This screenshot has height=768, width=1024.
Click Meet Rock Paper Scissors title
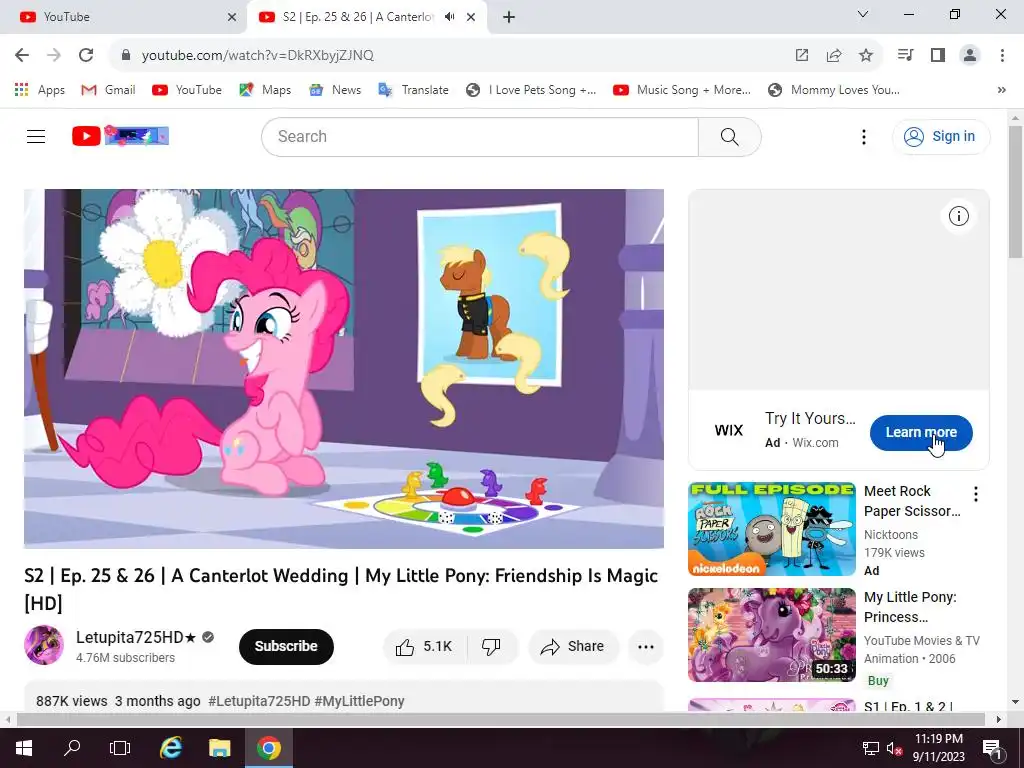(912, 501)
